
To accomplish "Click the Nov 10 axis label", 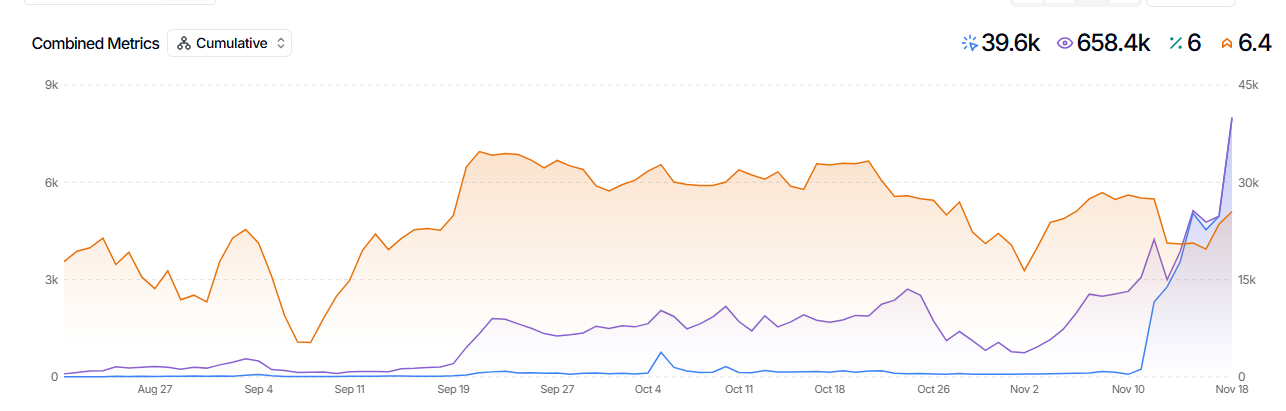I will 1128,389.
